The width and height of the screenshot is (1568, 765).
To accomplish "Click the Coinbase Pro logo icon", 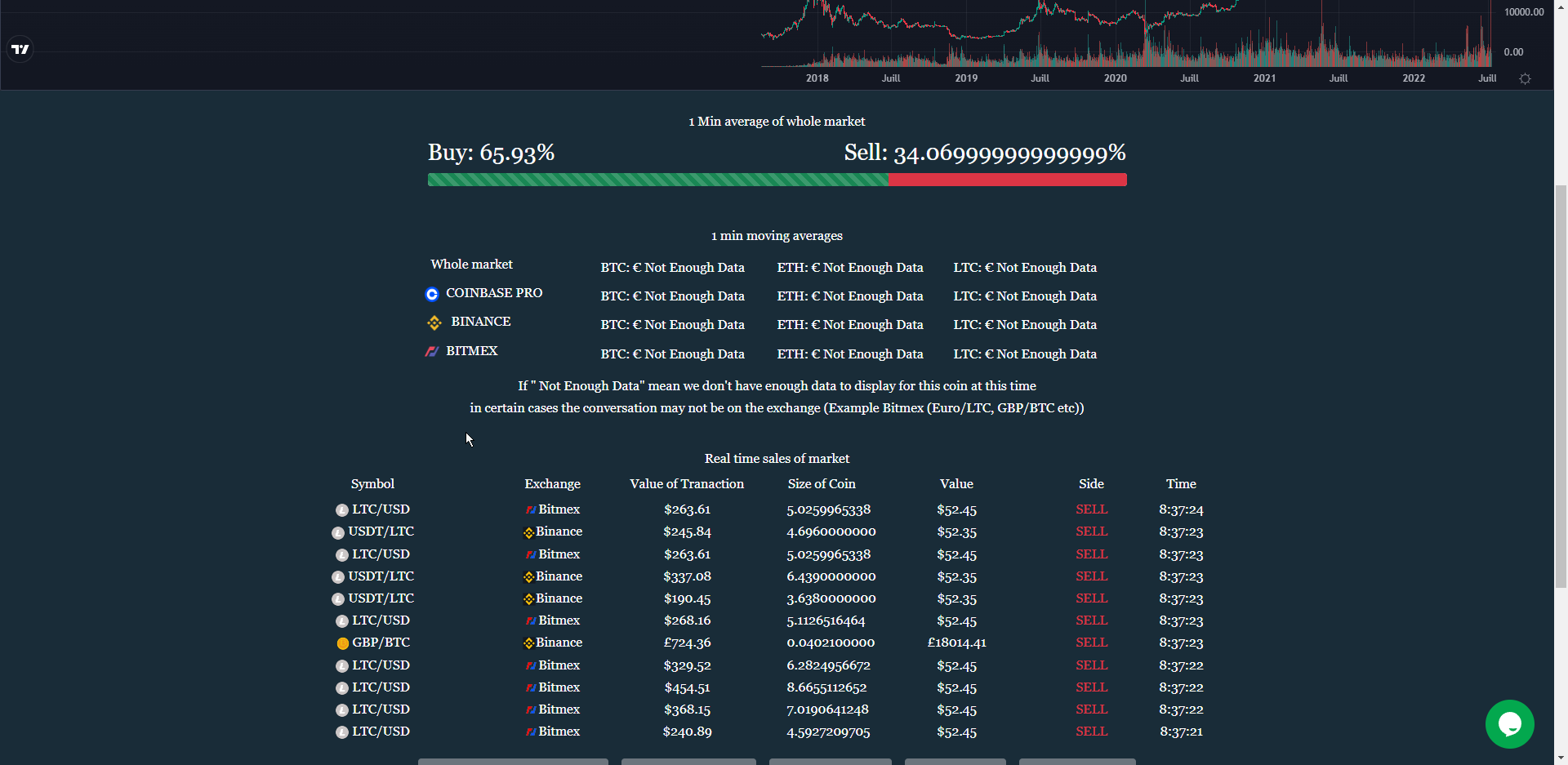I will (x=432, y=294).
